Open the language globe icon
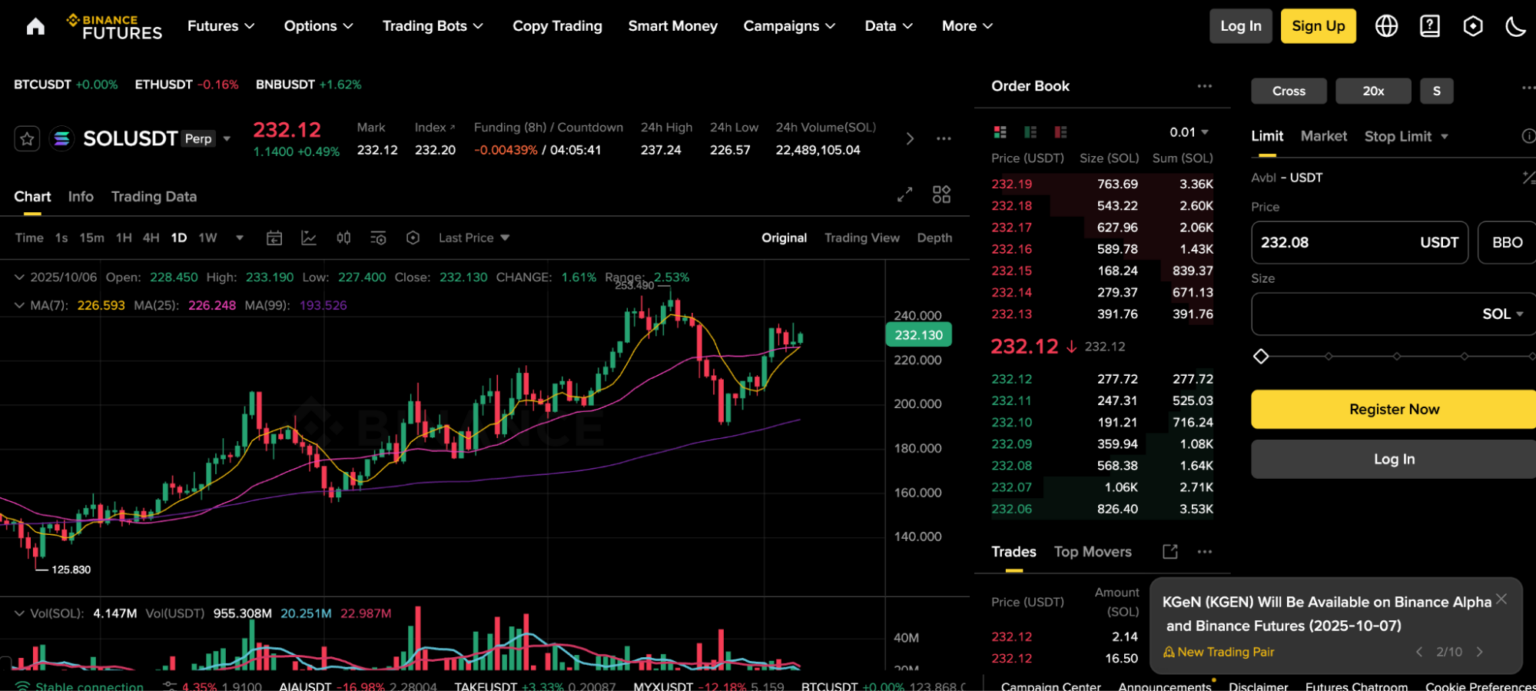This screenshot has height=691, width=1536. [1386, 26]
